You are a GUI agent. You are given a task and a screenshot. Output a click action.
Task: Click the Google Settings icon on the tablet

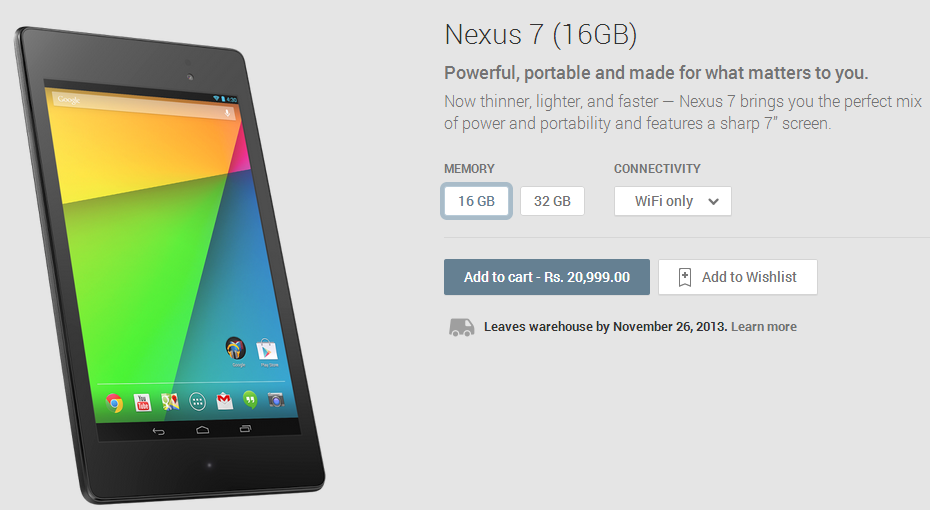pyautogui.click(x=235, y=348)
